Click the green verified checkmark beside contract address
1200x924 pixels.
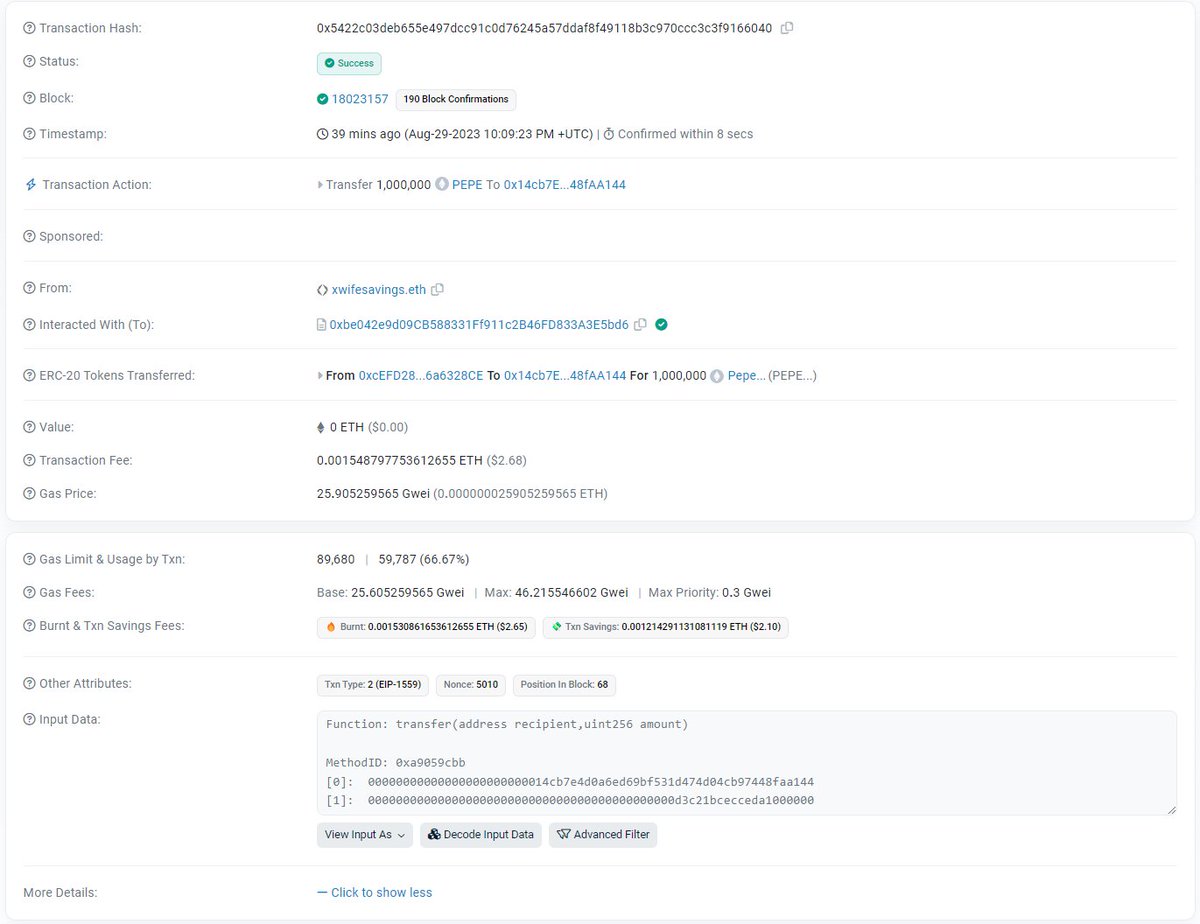(x=662, y=325)
